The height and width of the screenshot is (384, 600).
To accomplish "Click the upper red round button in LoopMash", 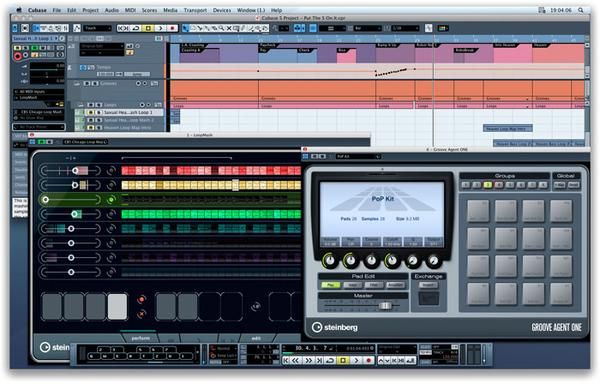I will coord(142,299).
